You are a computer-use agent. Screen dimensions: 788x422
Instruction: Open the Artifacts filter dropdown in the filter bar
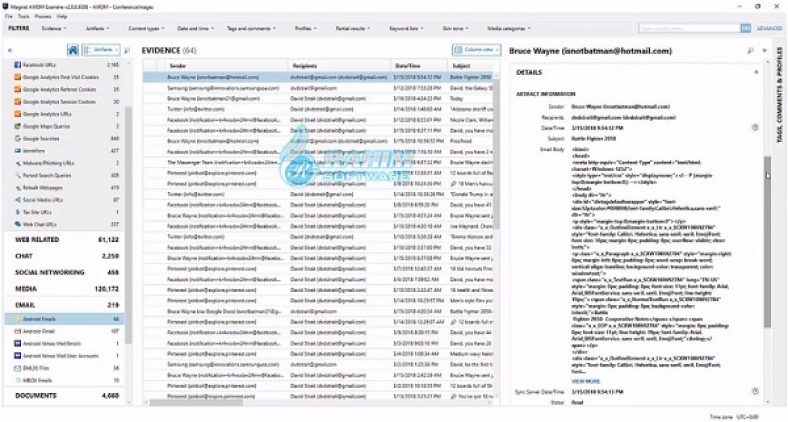tap(97, 29)
